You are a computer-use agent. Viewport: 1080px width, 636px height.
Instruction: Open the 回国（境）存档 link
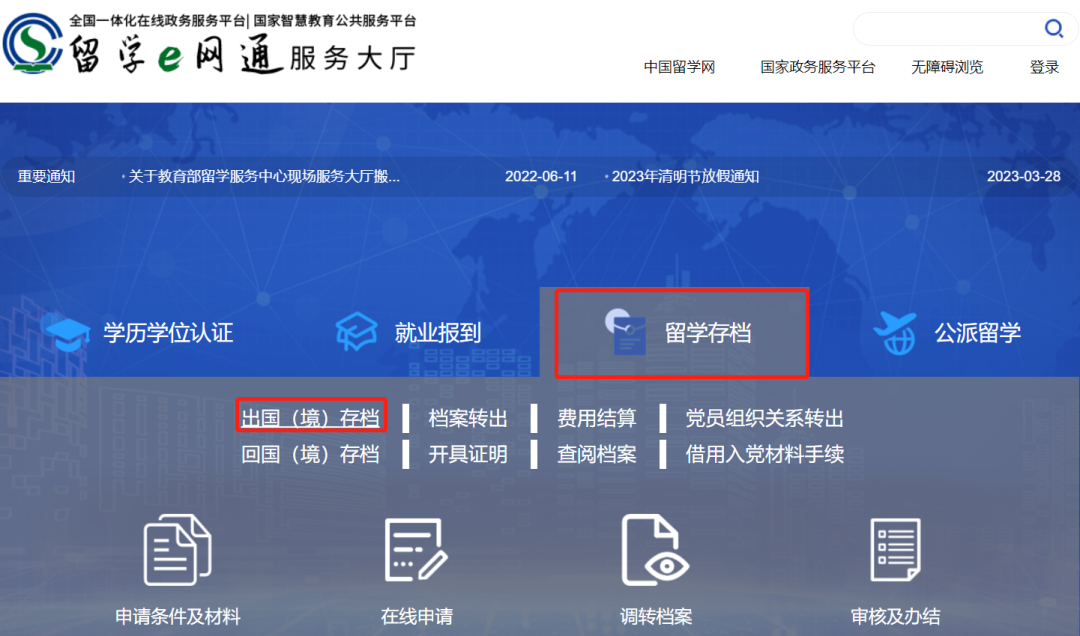pos(310,453)
